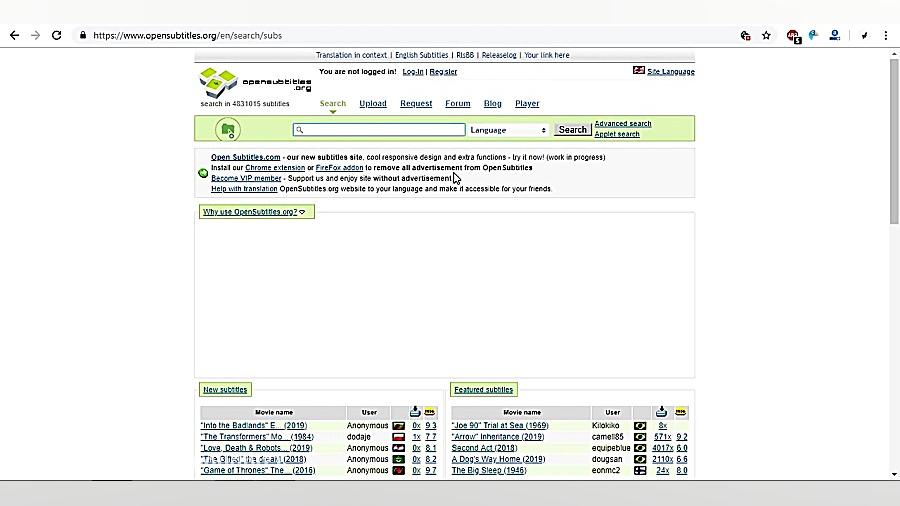
Task: Open the Open Subtitles.com link
Action: coord(246,157)
